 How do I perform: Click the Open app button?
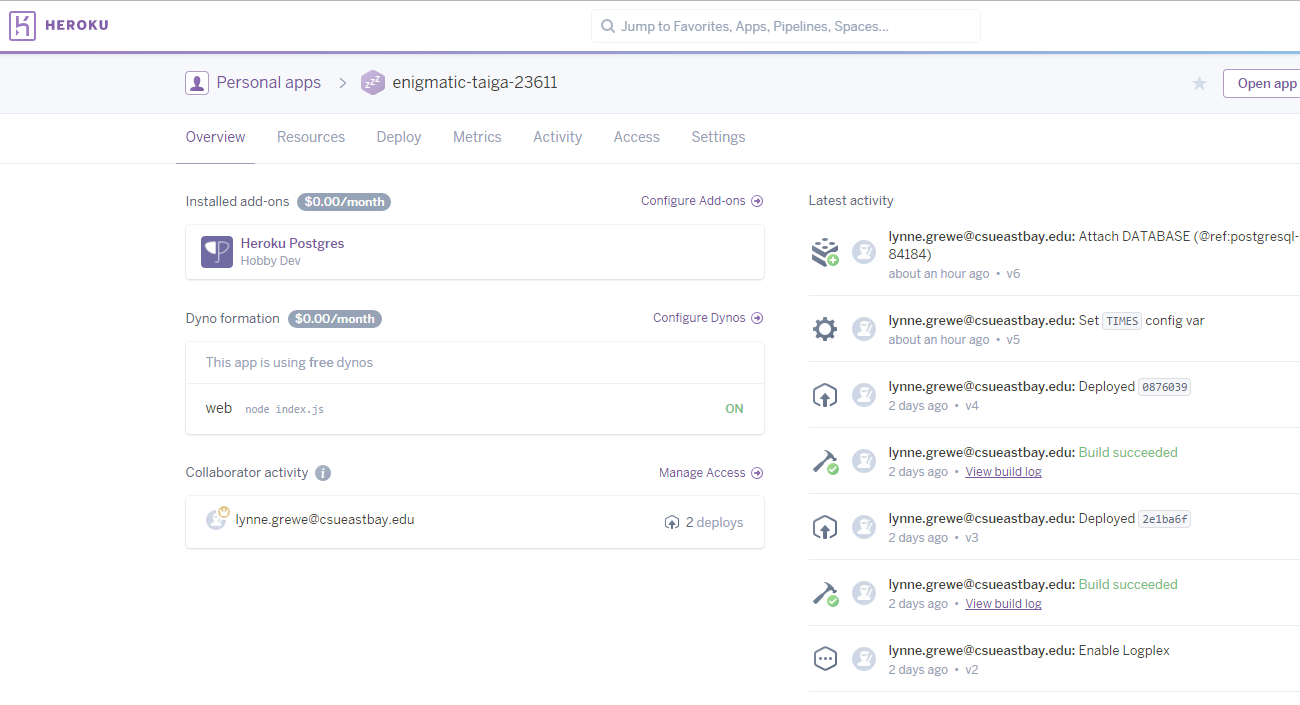pos(1264,83)
